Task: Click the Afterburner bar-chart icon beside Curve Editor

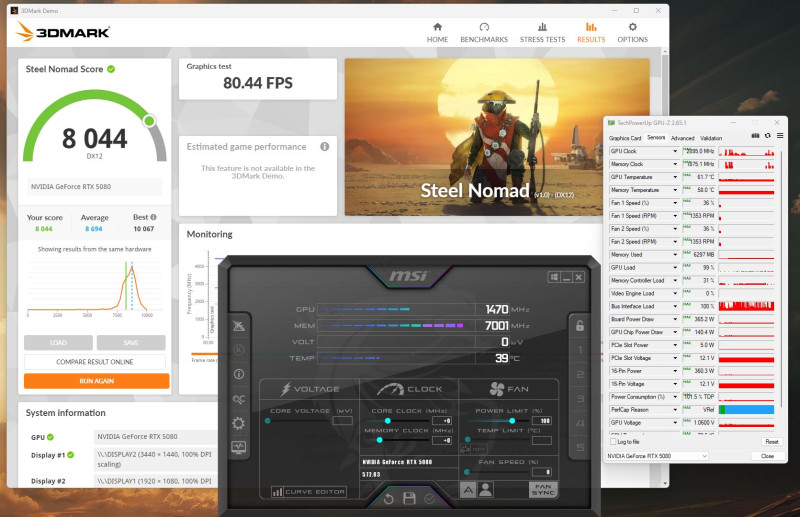Action: click(x=277, y=492)
